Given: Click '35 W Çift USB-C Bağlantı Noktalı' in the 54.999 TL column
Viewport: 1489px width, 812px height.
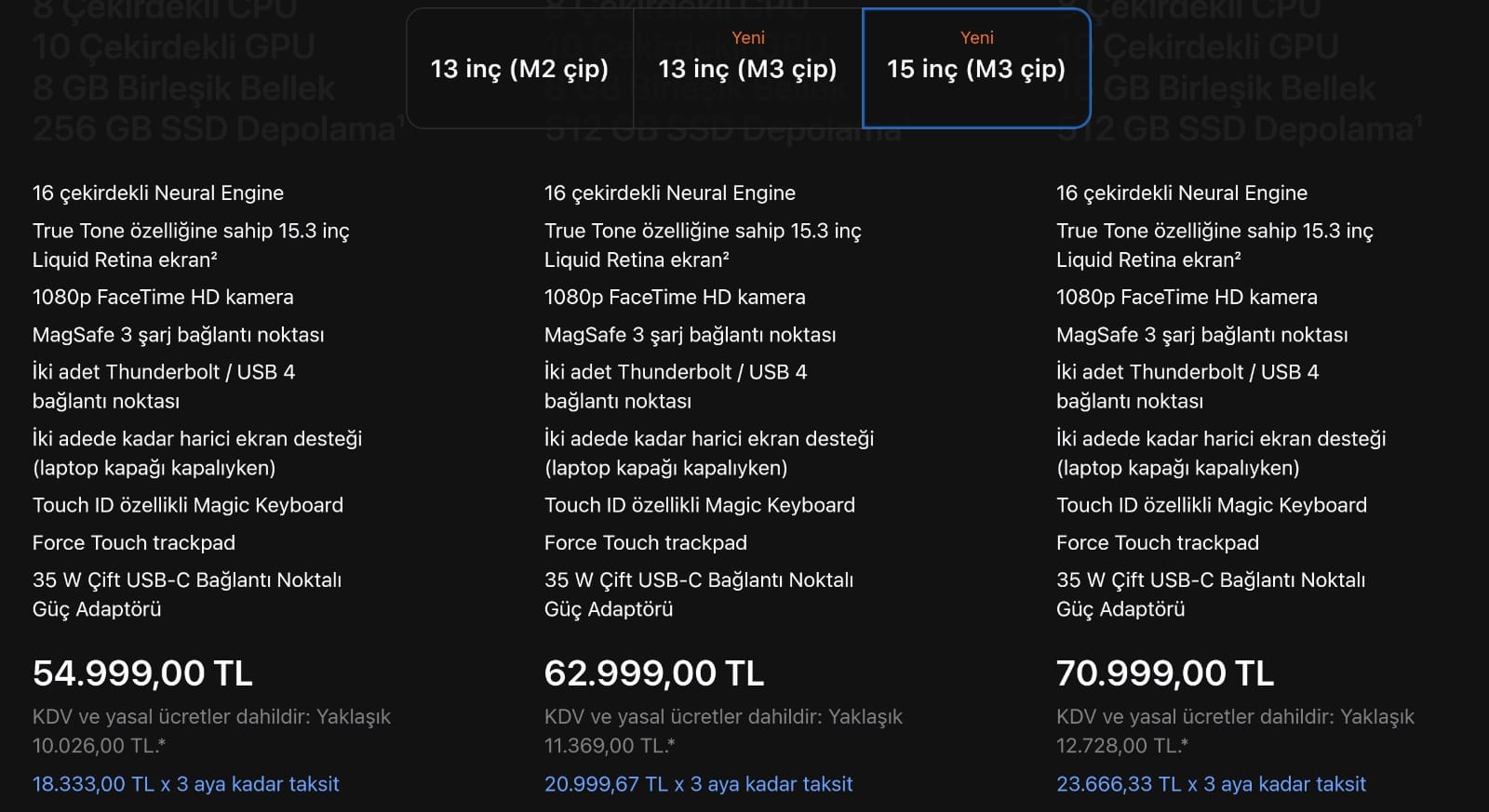Looking at the screenshot, I should click(x=187, y=580).
